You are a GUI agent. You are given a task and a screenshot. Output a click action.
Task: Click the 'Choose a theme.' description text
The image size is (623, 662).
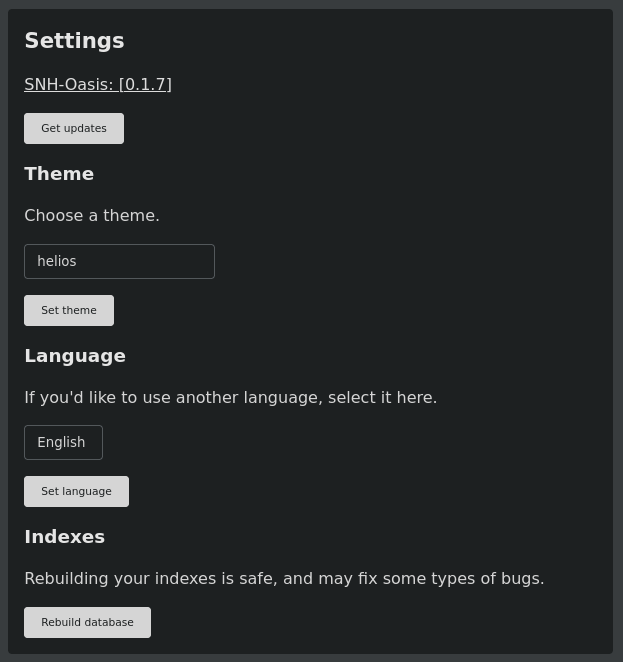pos(92,216)
